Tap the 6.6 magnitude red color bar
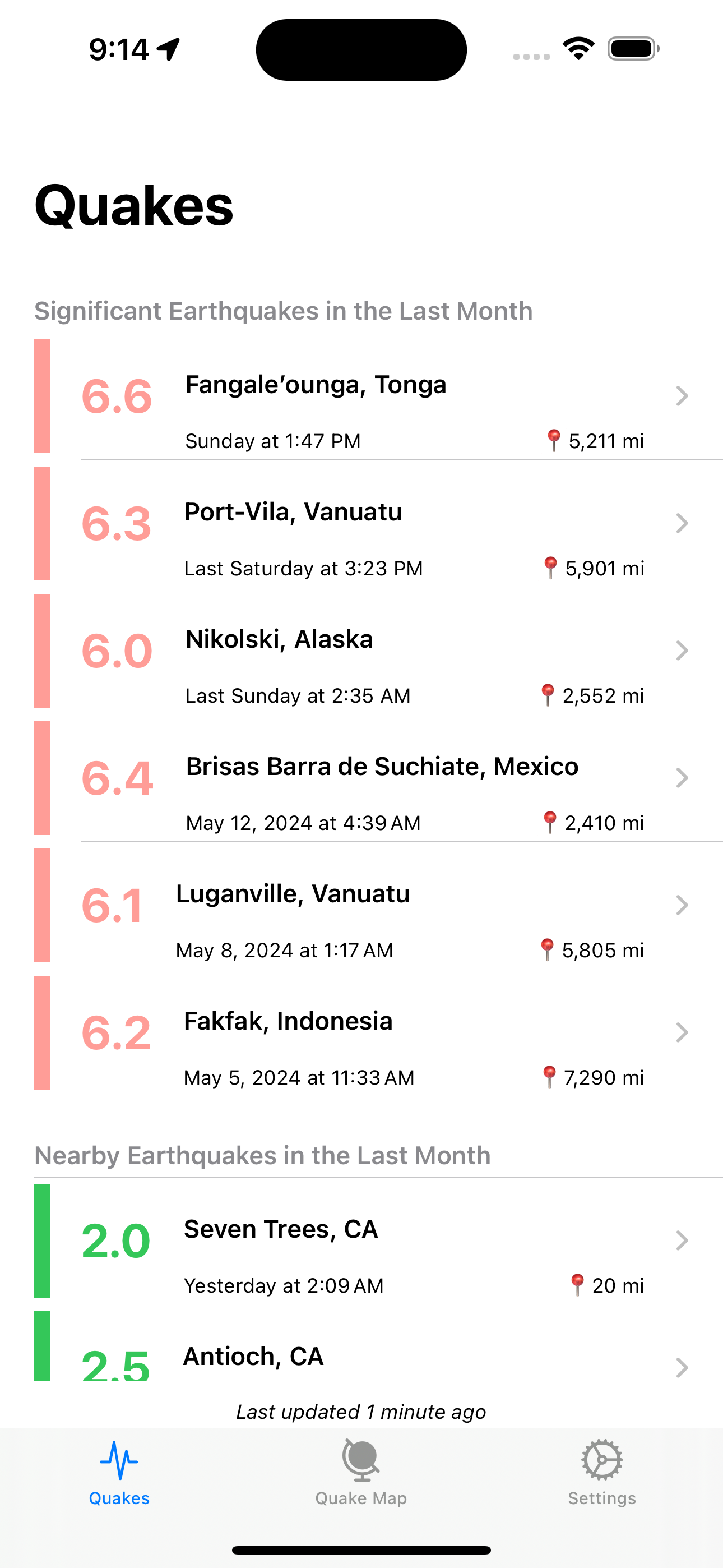The image size is (723, 1568). [42, 396]
